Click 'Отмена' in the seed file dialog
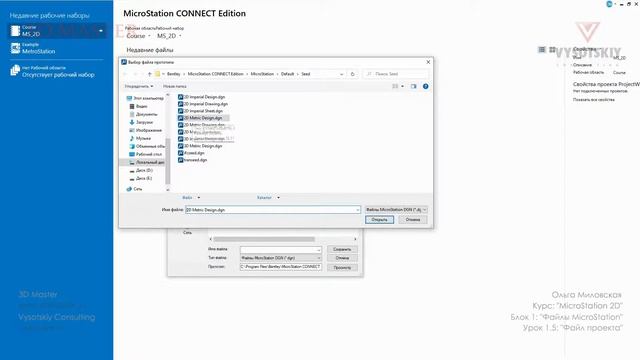The image size is (640, 360). coord(413,220)
